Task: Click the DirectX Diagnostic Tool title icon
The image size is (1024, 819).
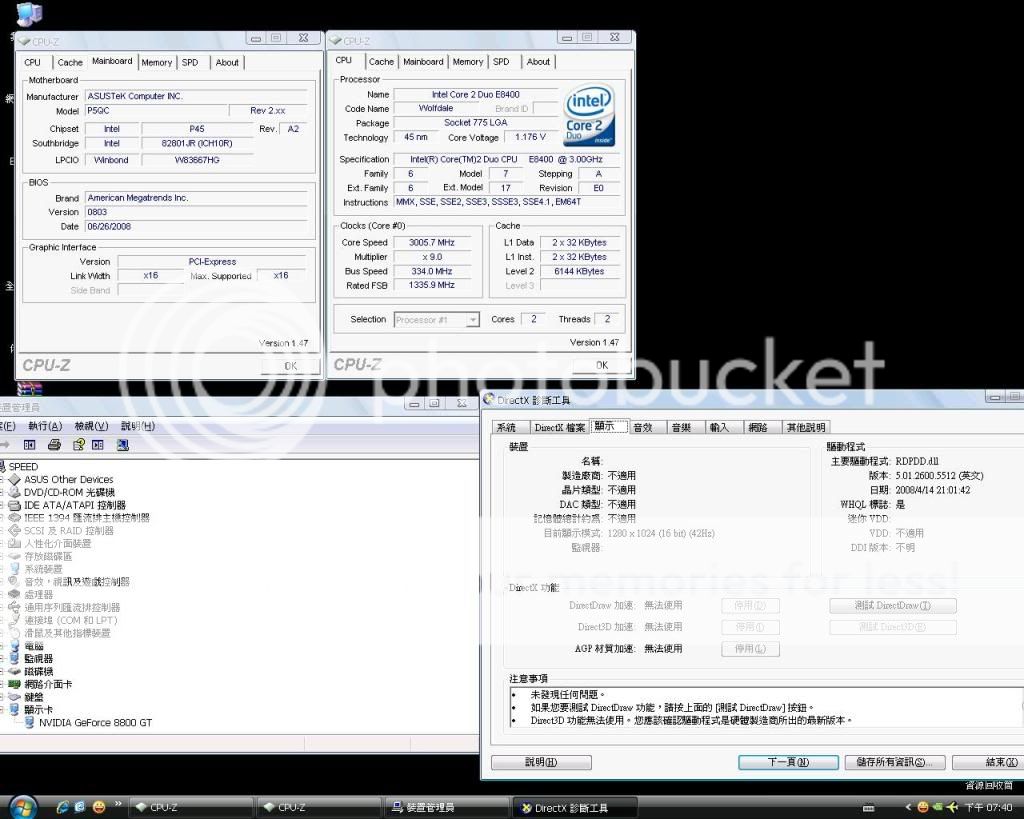Action: 489,400
